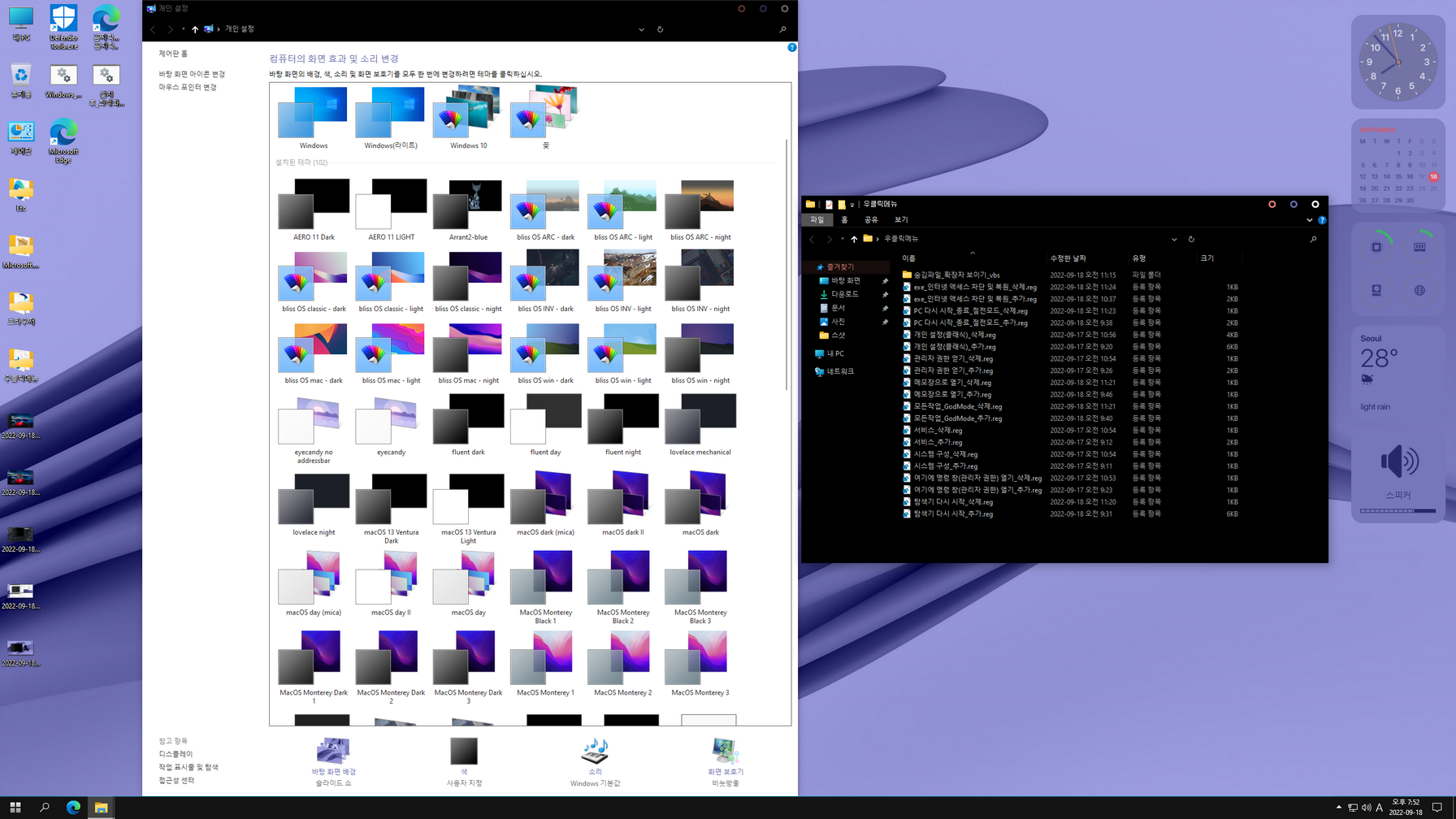
Task: Open Ease of Access Center link
Action: pos(176,780)
